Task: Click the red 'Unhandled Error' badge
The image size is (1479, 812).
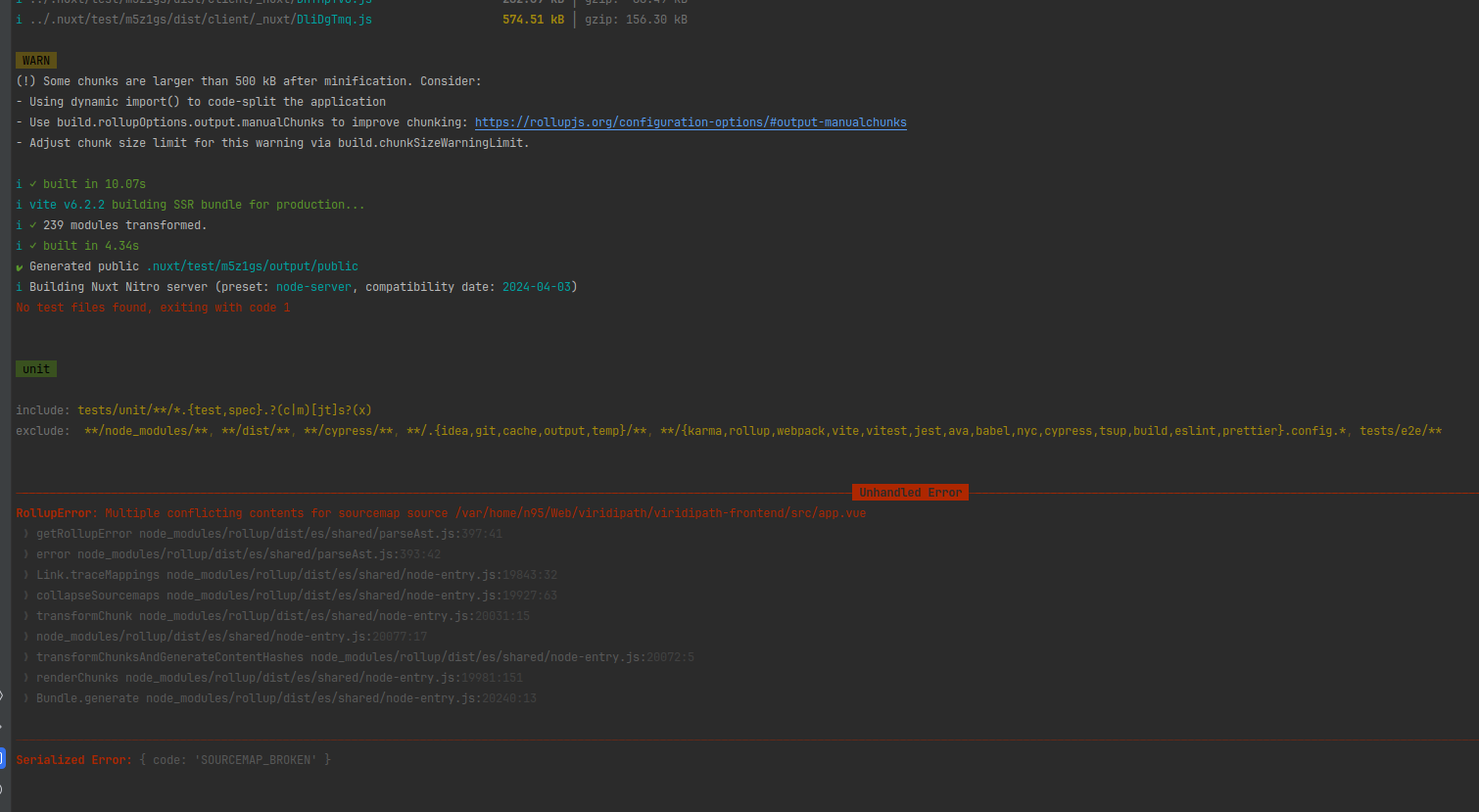Action: tap(911, 493)
